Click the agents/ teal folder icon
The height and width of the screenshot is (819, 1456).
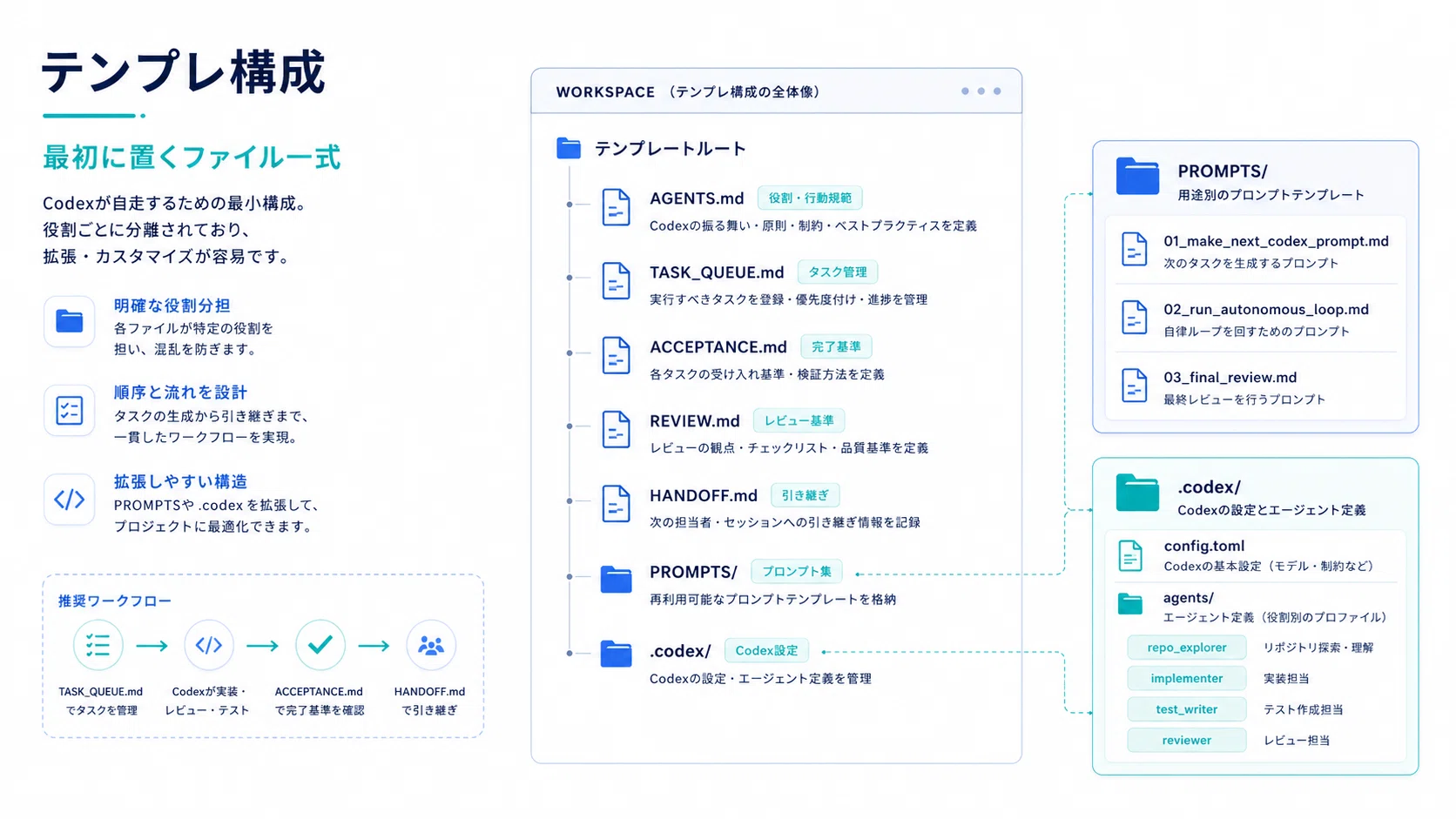coord(1130,603)
